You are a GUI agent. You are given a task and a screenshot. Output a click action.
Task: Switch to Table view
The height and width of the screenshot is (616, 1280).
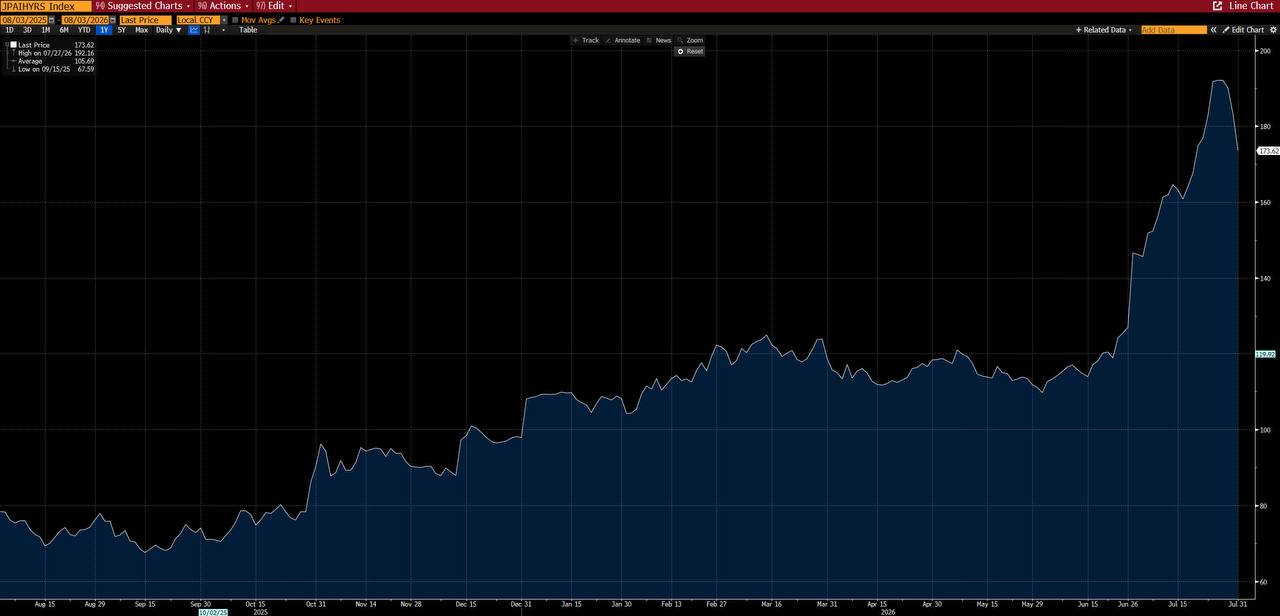[x=248, y=30]
